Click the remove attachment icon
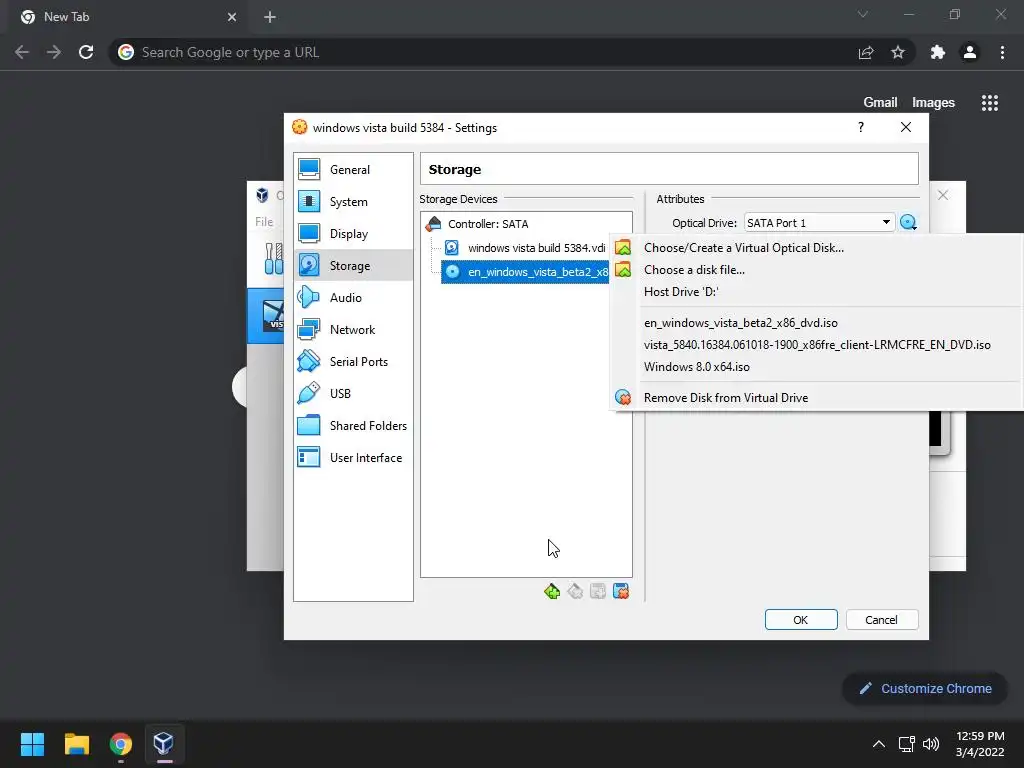The image size is (1024, 768). [x=621, y=592]
